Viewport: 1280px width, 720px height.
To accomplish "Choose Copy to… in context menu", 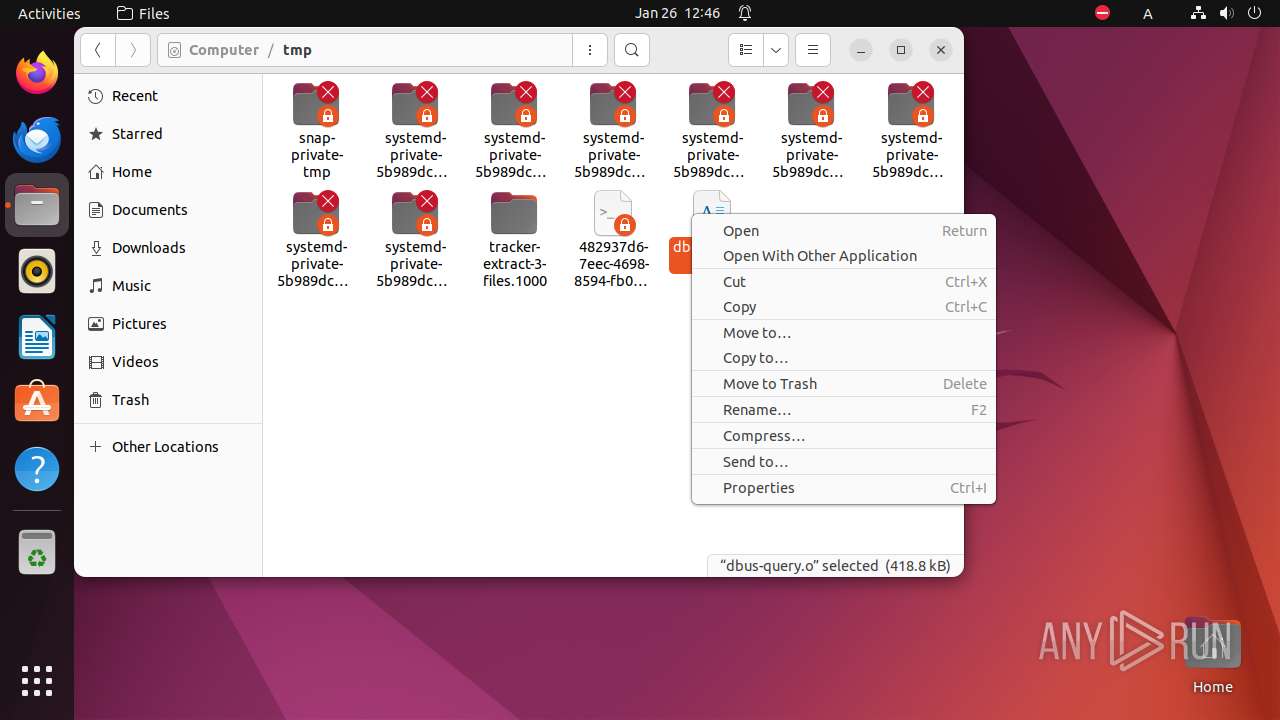I will [843, 358].
